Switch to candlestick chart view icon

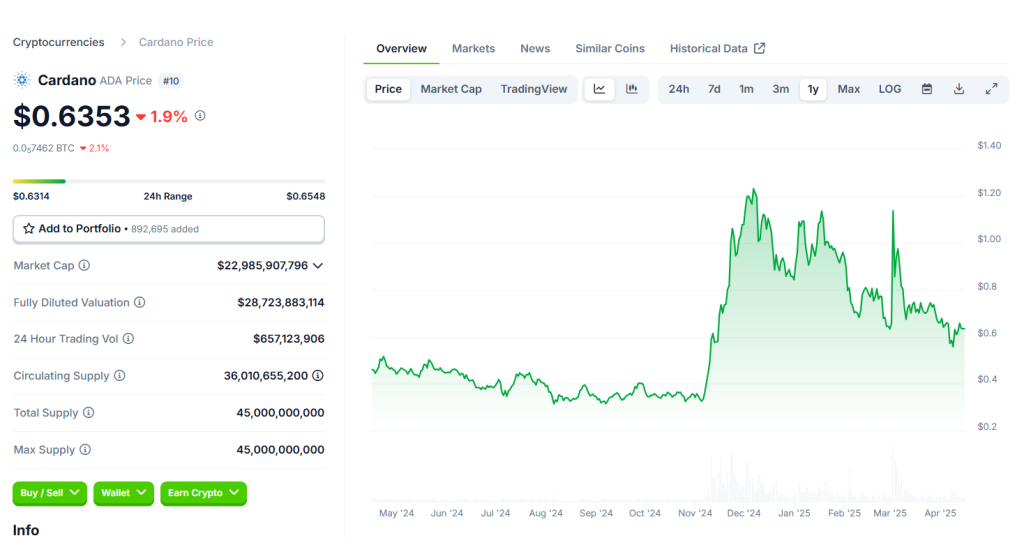coord(632,89)
